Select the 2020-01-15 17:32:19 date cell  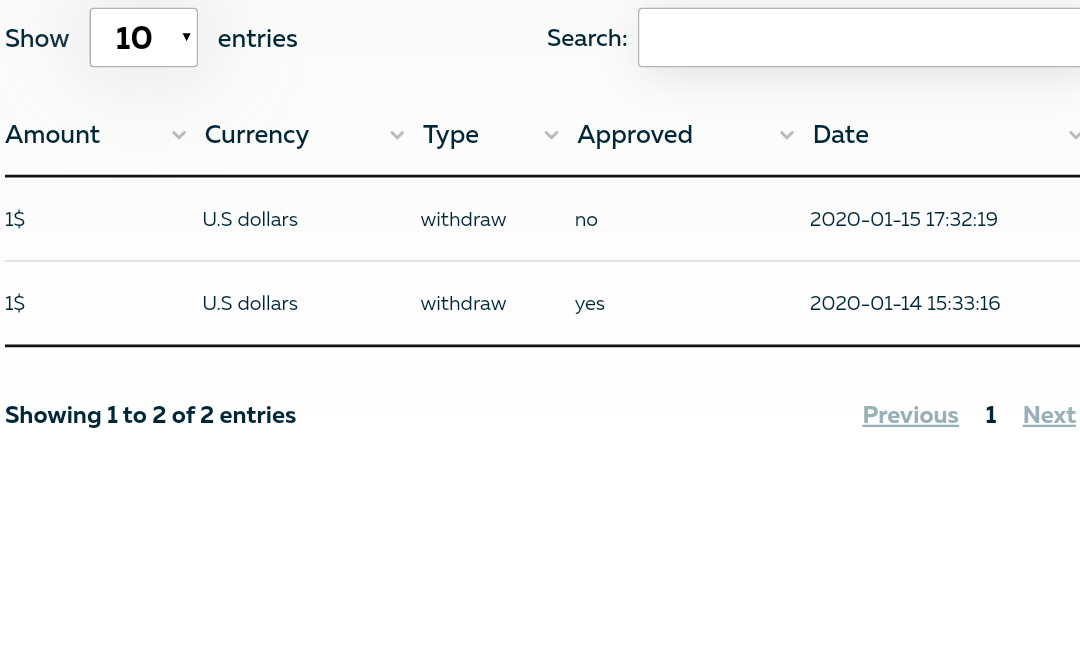point(904,219)
